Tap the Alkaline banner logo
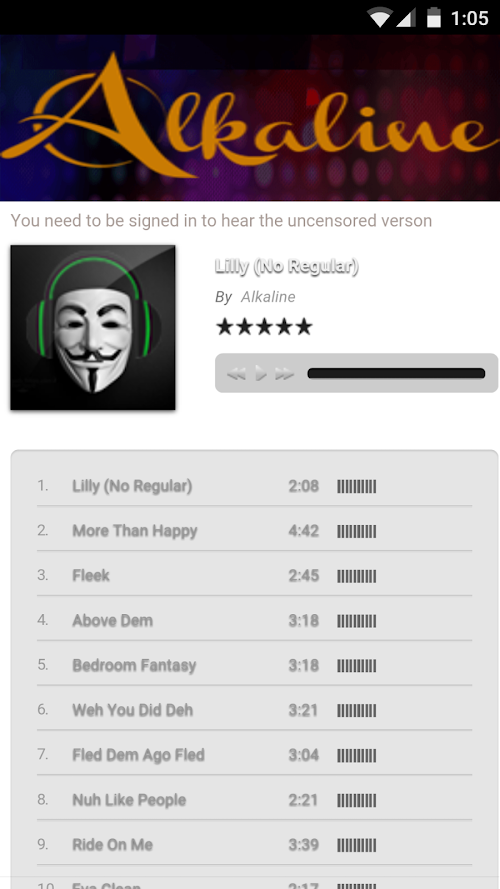Image resolution: width=500 pixels, height=889 pixels. [x=250, y=117]
